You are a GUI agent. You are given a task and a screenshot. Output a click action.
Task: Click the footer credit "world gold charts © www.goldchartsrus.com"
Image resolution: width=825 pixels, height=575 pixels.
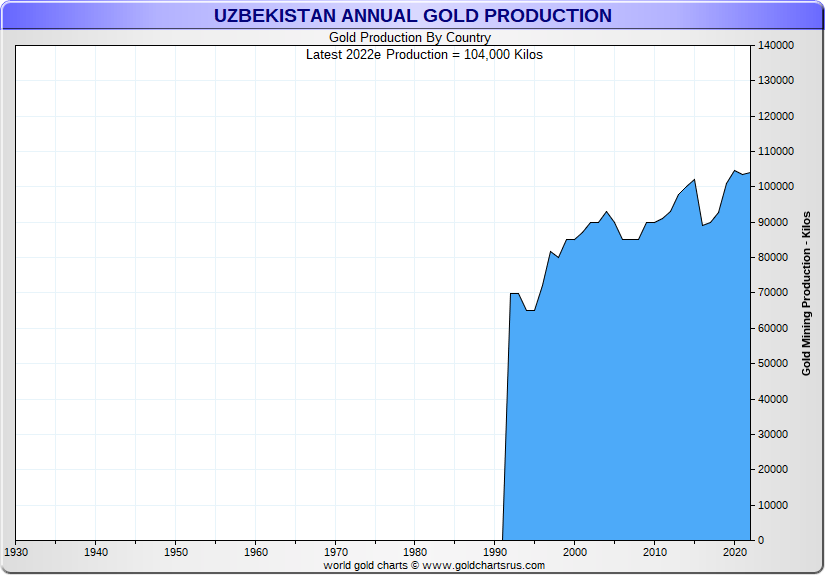click(x=434, y=566)
